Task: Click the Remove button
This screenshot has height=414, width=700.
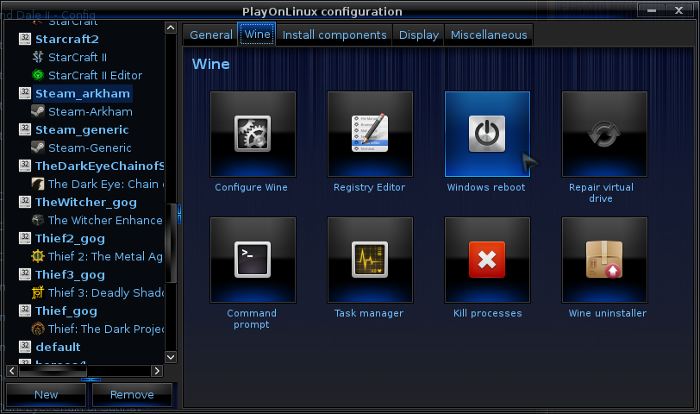Action: 132,395
